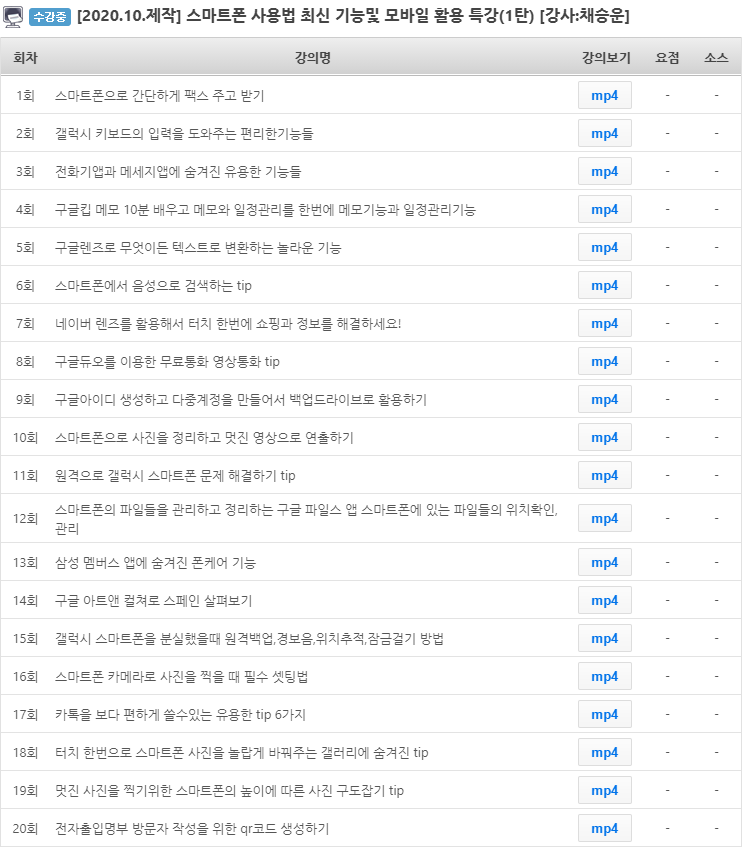743x848 pixels.
Task: Play mp4 for 7회 네이버 렌즈 lecture
Action: tap(605, 323)
